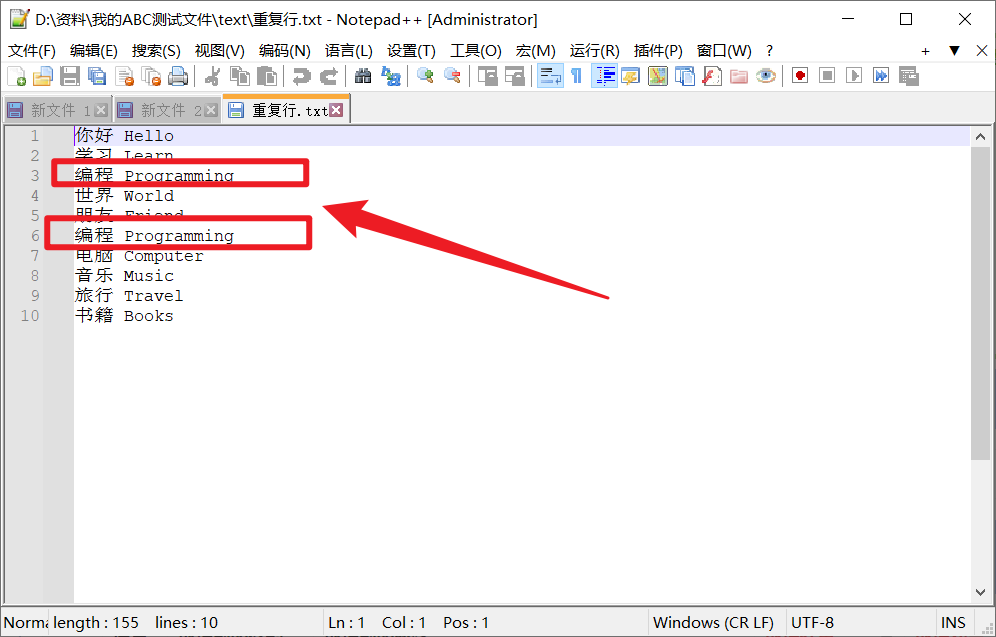Play back the recorded macro

click(854, 76)
